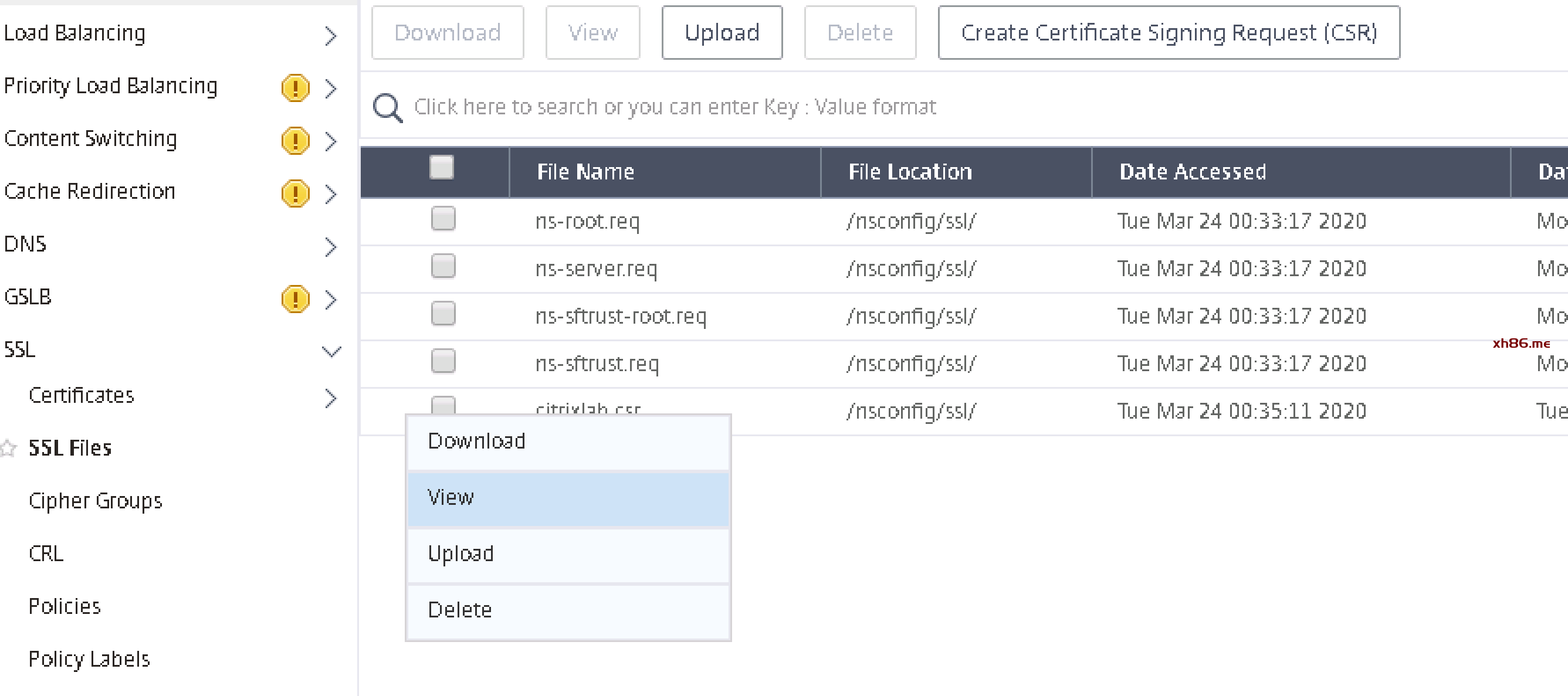Click Content Switching warning icon
The height and width of the screenshot is (696, 1568).
point(295,141)
